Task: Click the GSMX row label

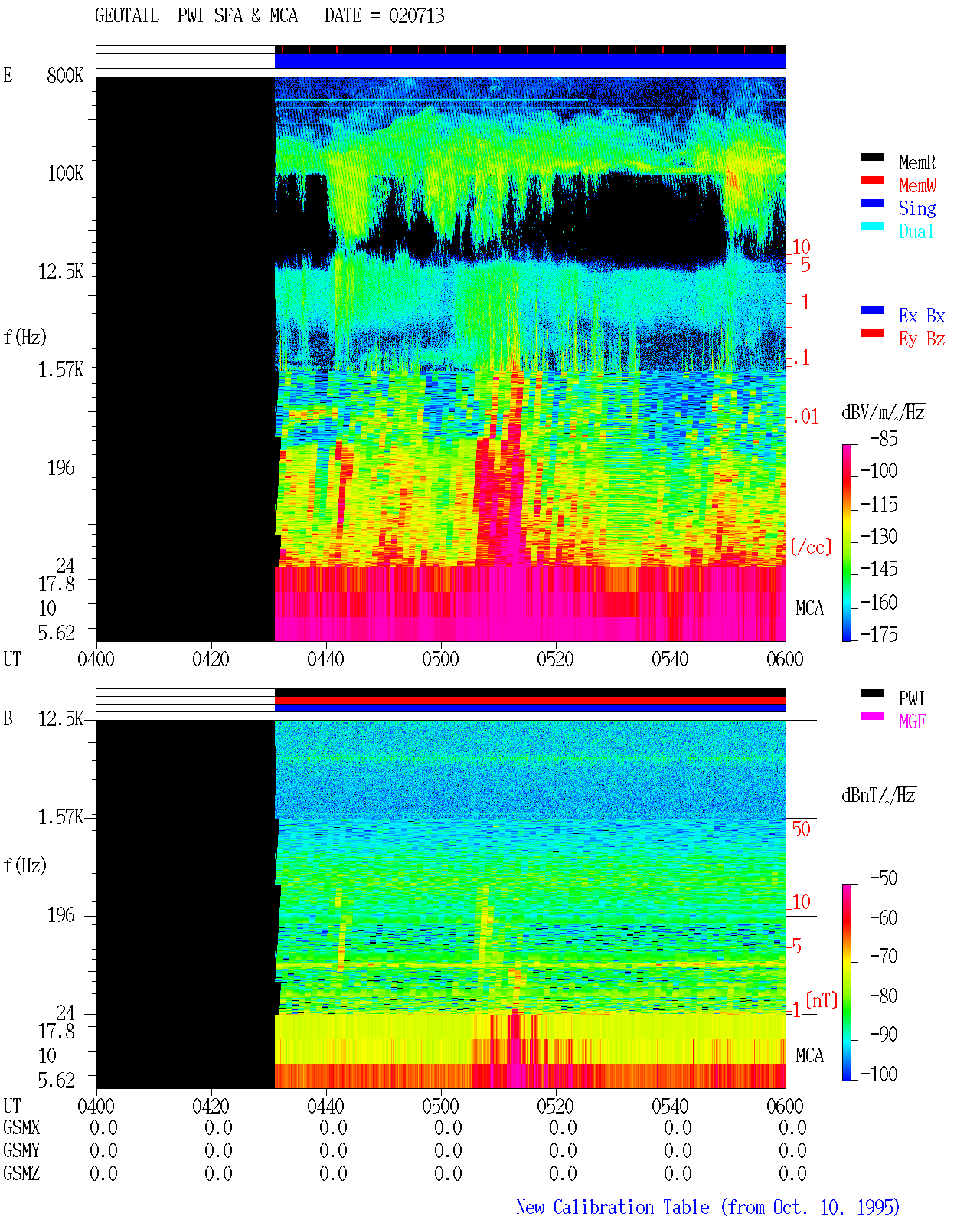Action: coord(21,1127)
